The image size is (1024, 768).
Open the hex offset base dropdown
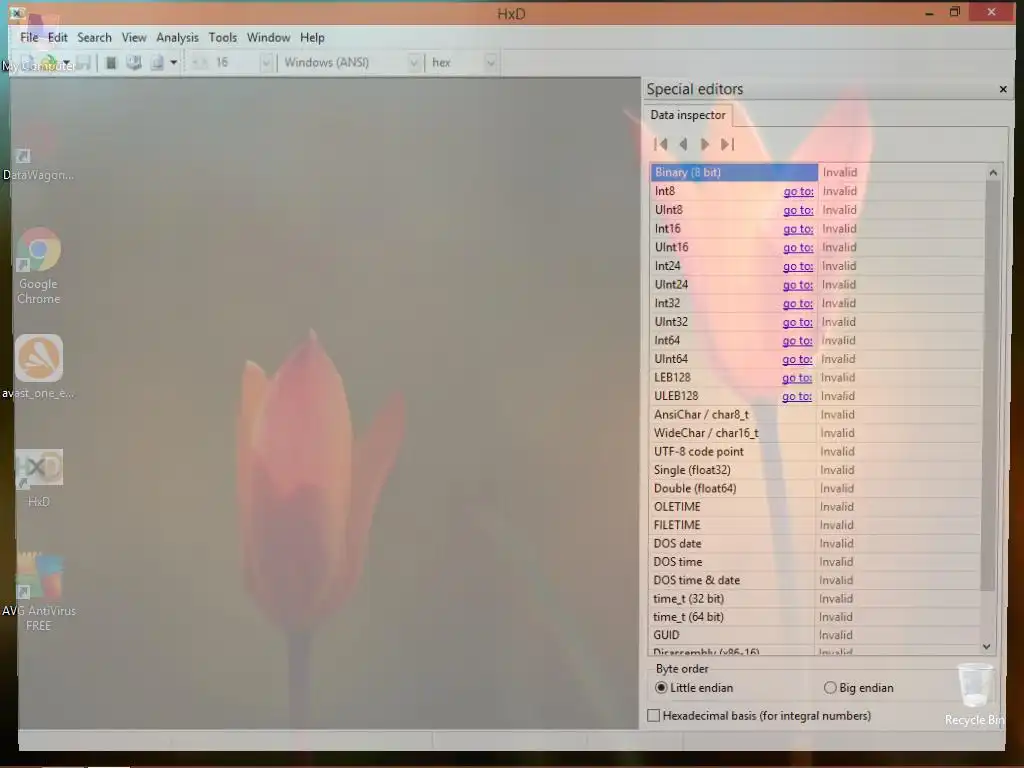pos(490,63)
